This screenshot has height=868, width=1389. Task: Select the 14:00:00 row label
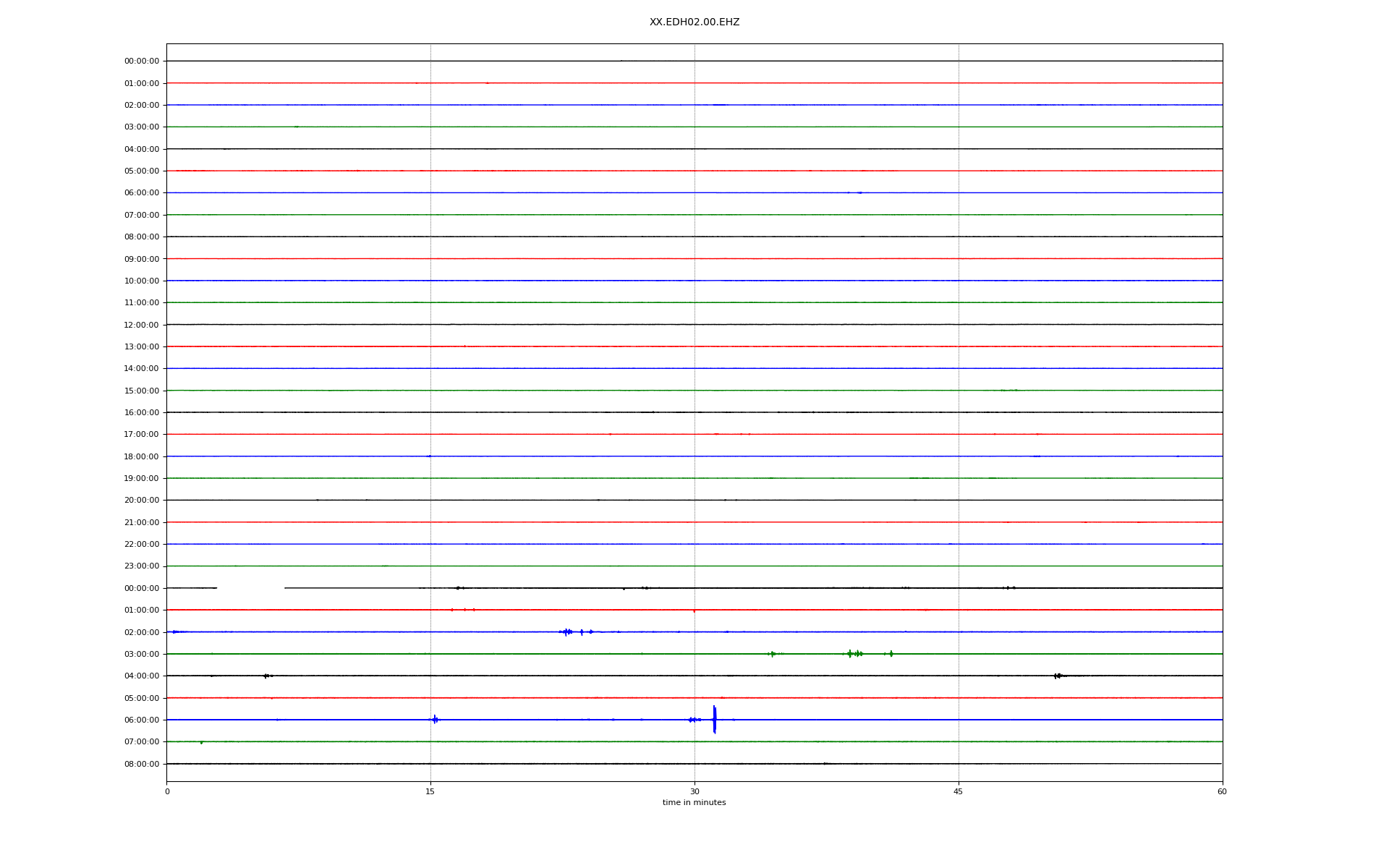141,369
